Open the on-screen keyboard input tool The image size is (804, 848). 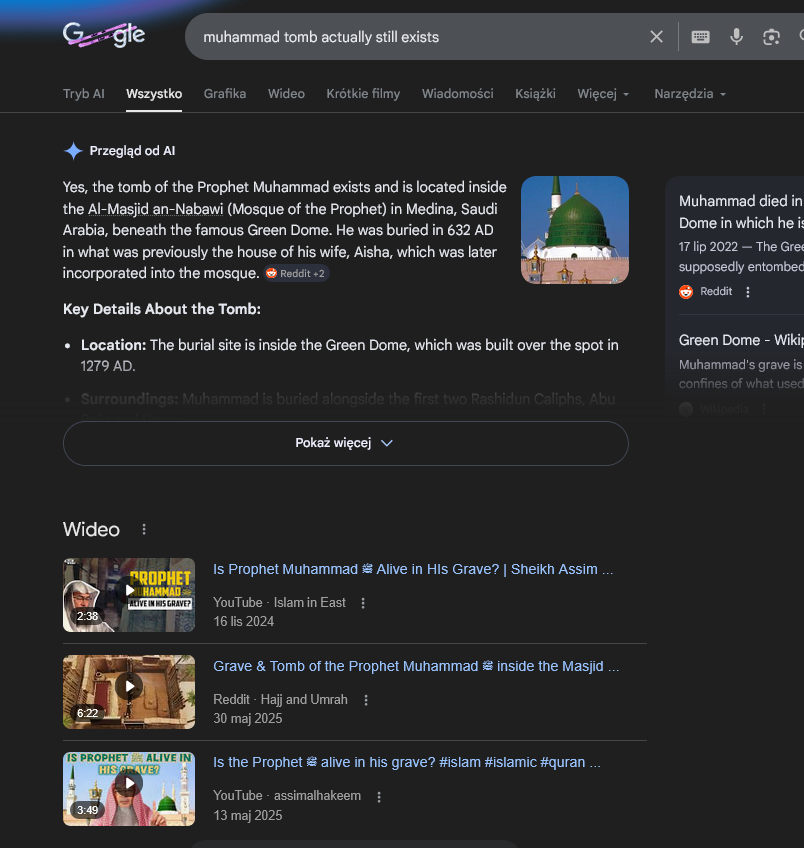tap(700, 37)
